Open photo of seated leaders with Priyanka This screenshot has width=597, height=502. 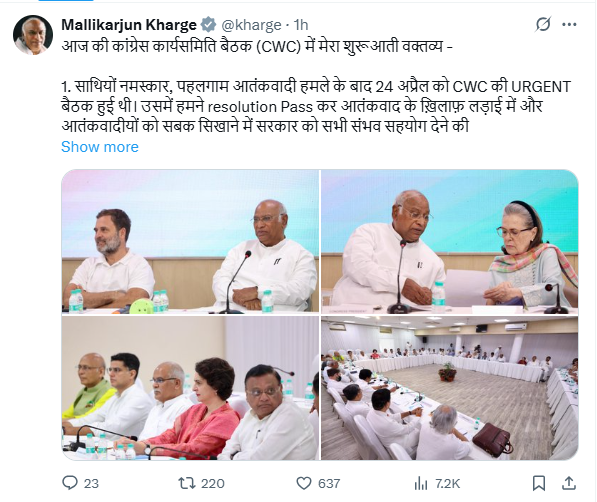pos(190,388)
